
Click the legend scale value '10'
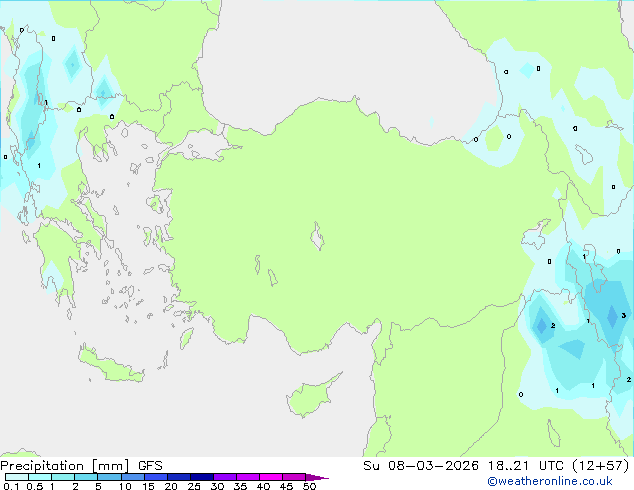(x=125, y=486)
